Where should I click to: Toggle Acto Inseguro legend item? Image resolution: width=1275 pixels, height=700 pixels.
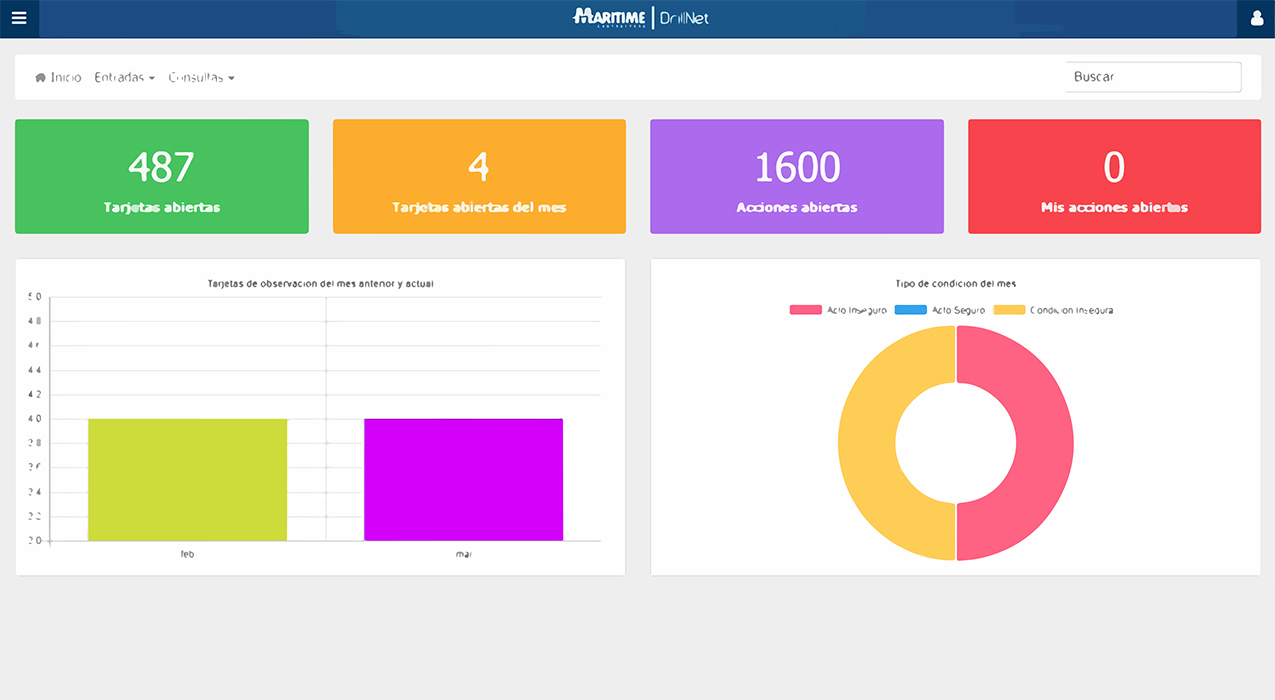pos(838,310)
